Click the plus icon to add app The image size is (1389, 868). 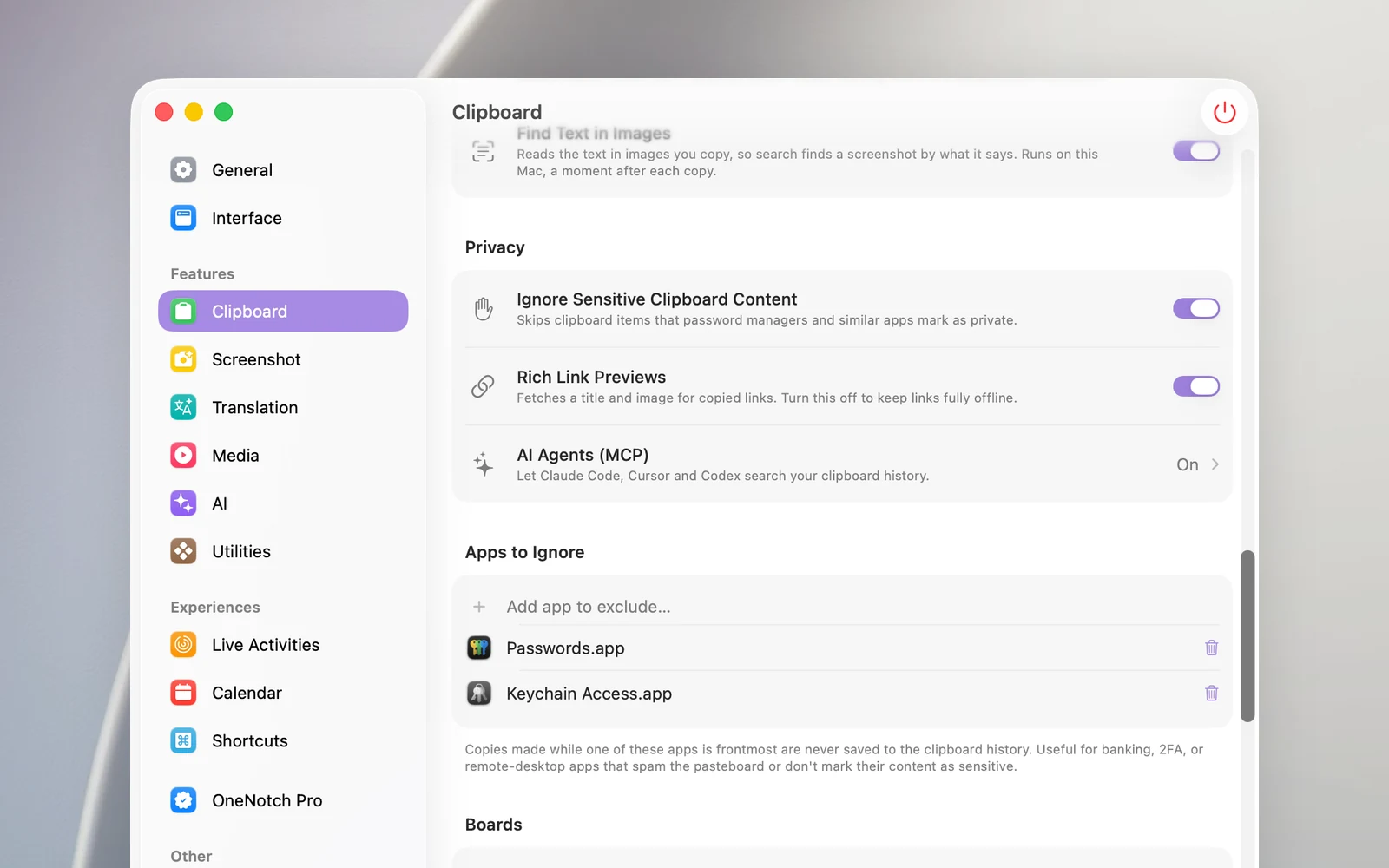pyautogui.click(x=479, y=607)
